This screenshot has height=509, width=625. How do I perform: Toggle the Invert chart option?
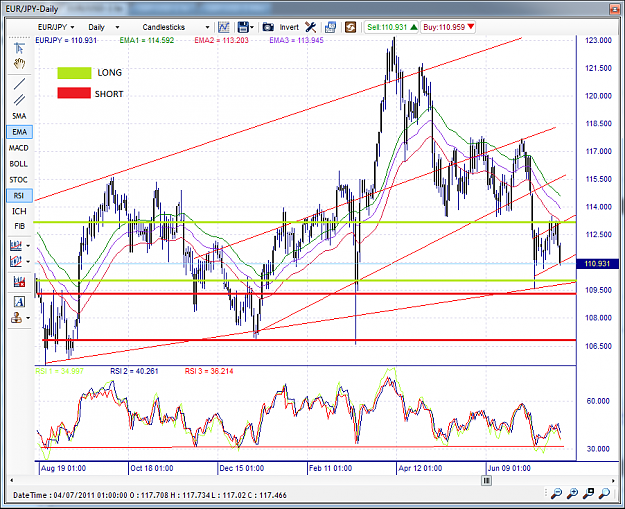tap(289, 27)
